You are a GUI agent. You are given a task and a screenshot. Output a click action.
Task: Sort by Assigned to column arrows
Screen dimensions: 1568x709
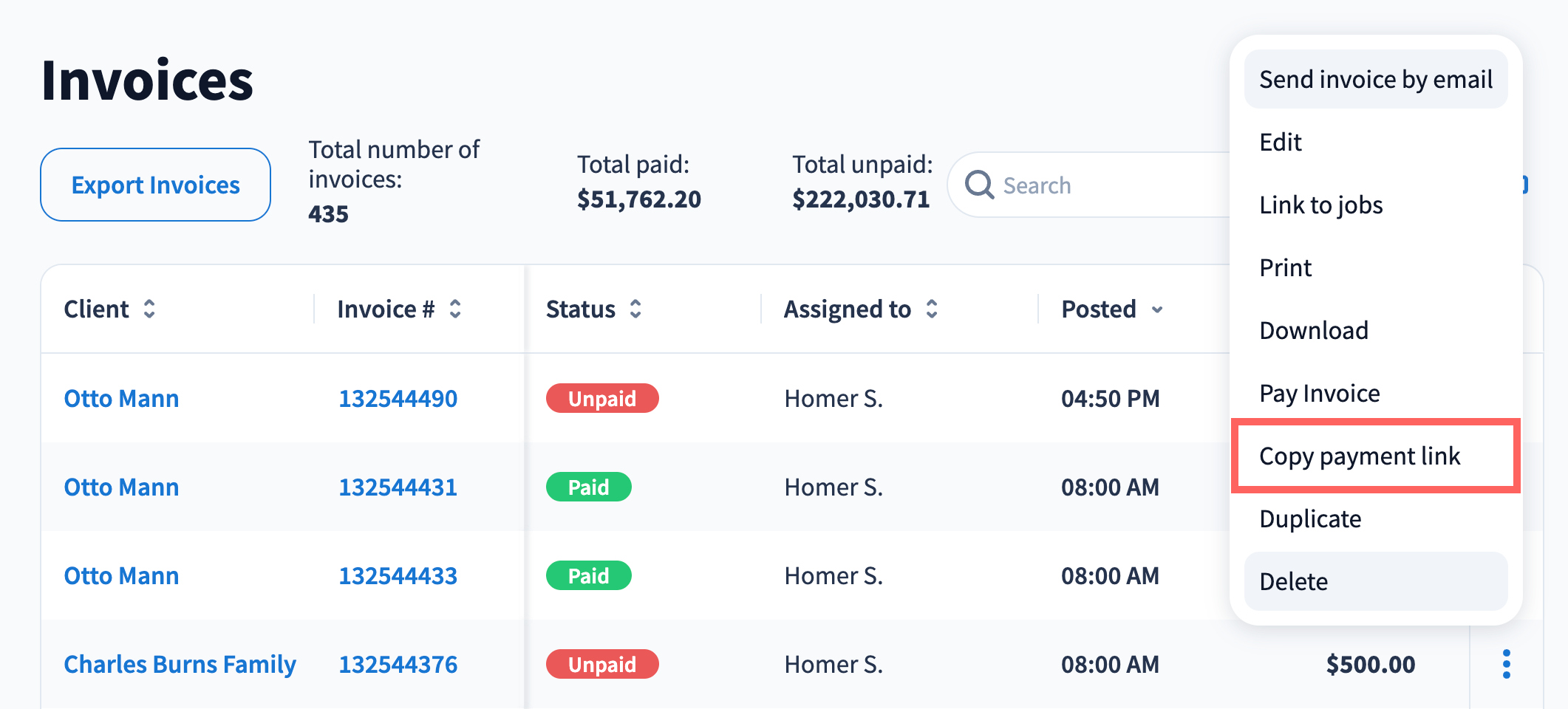[932, 309]
